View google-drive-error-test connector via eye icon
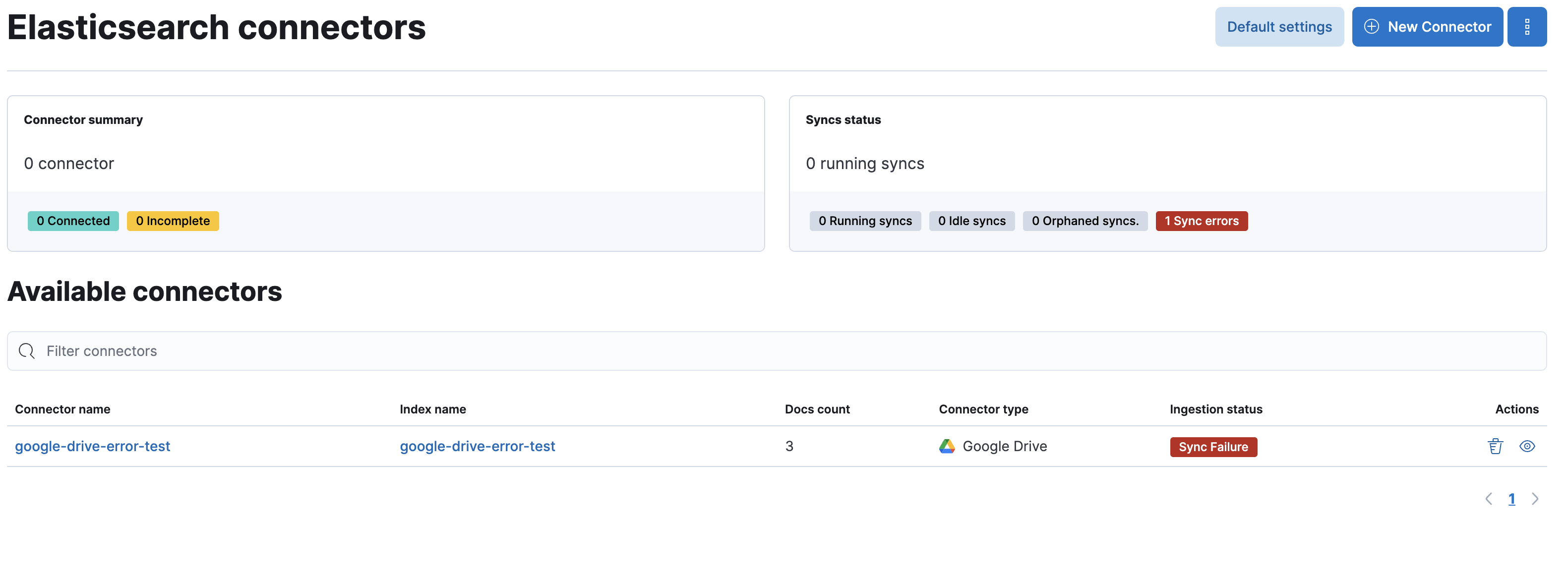1568x581 pixels. click(x=1527, y=447)
